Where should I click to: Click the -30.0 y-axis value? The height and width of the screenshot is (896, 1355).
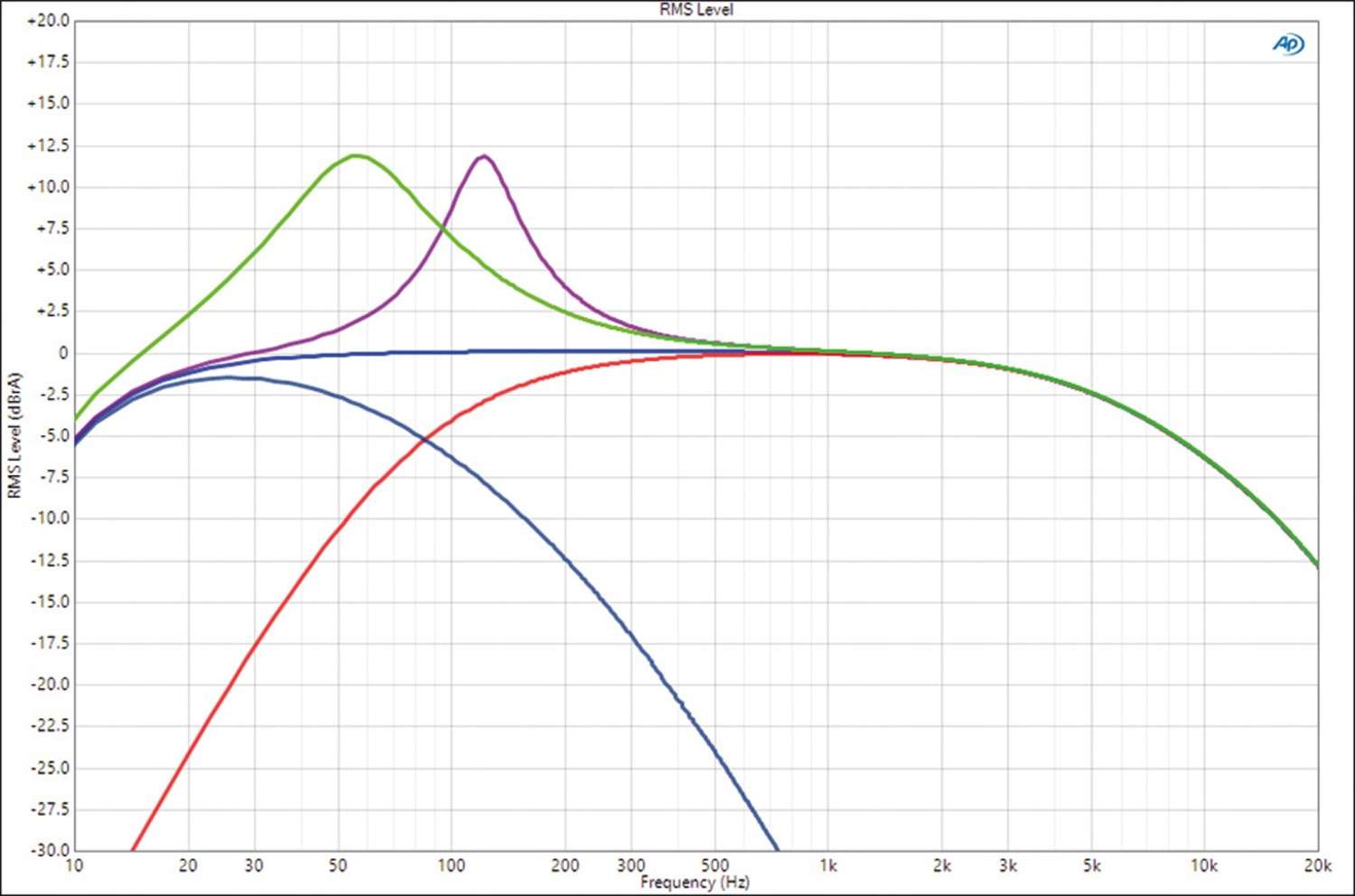pos(49,850)
